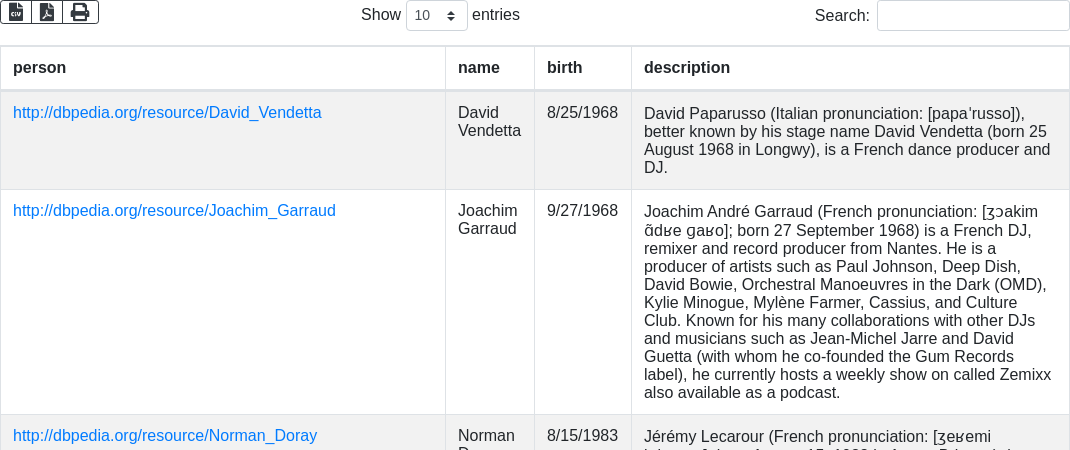
Task: Click the Search label text
Action: pos(842,15)
